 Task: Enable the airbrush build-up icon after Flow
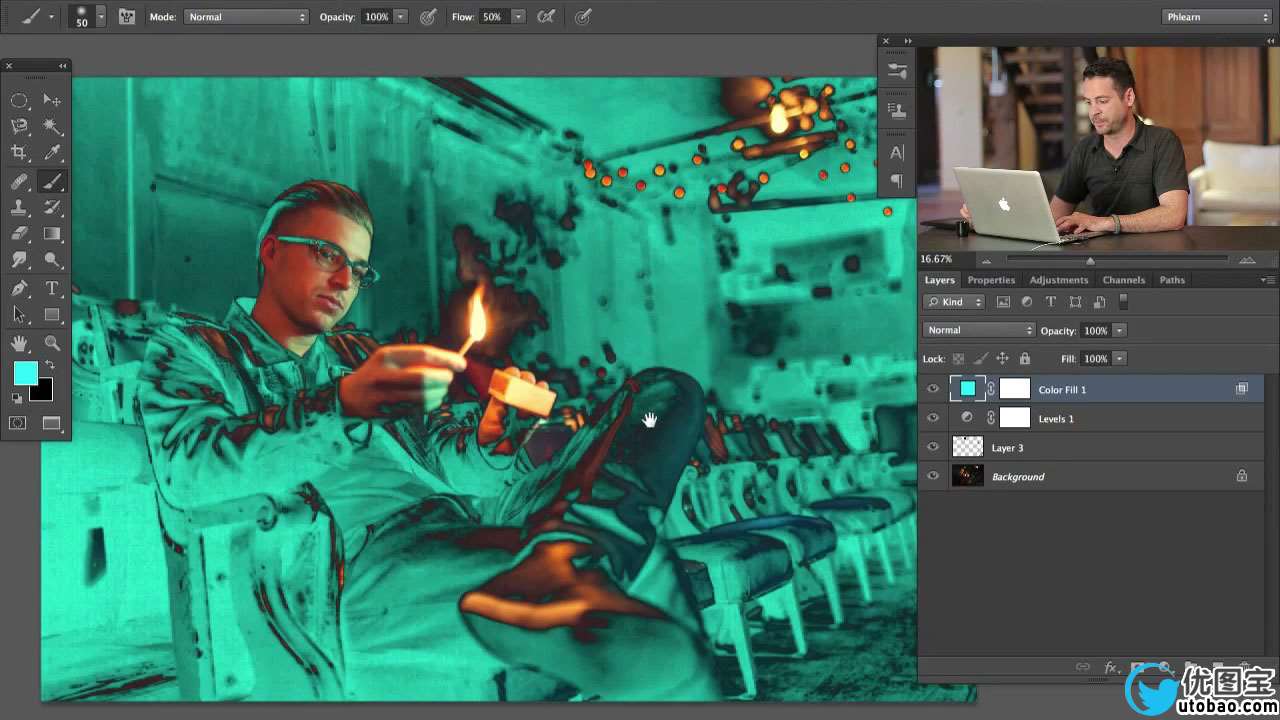pyautogui.click(x=546, y=17)
